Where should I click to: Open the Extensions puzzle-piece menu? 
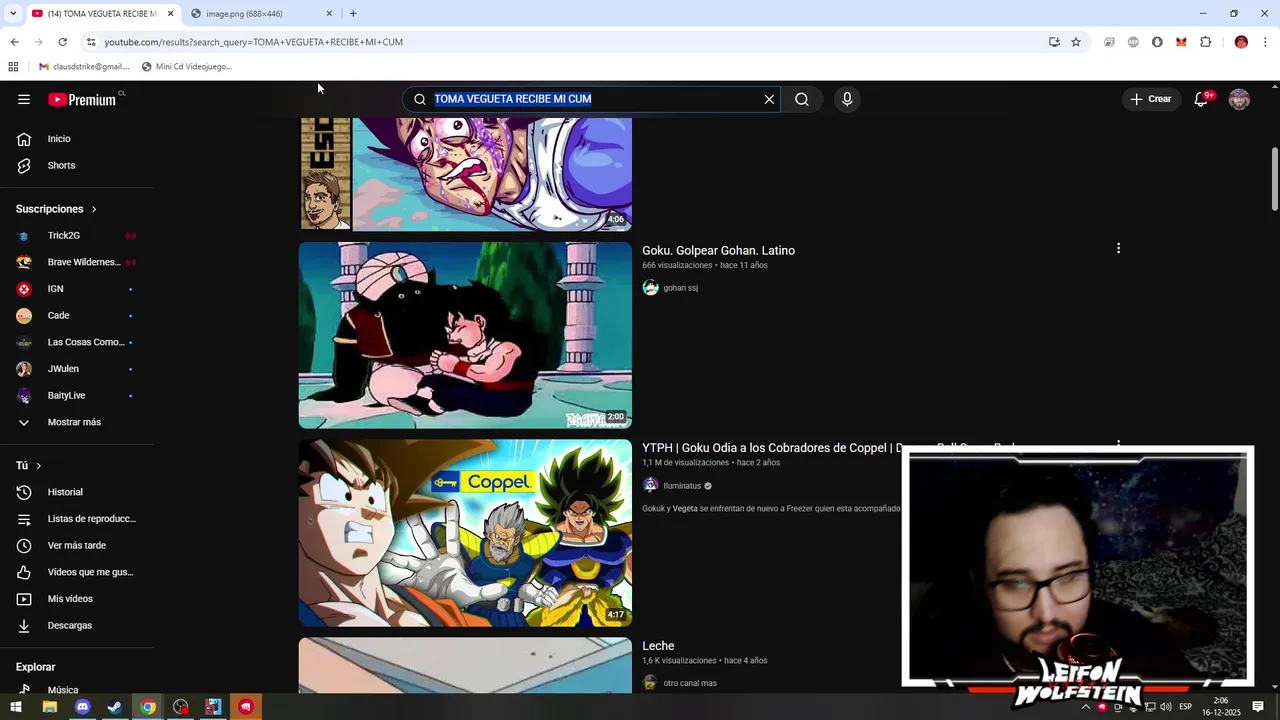[x=1205, y=42]
